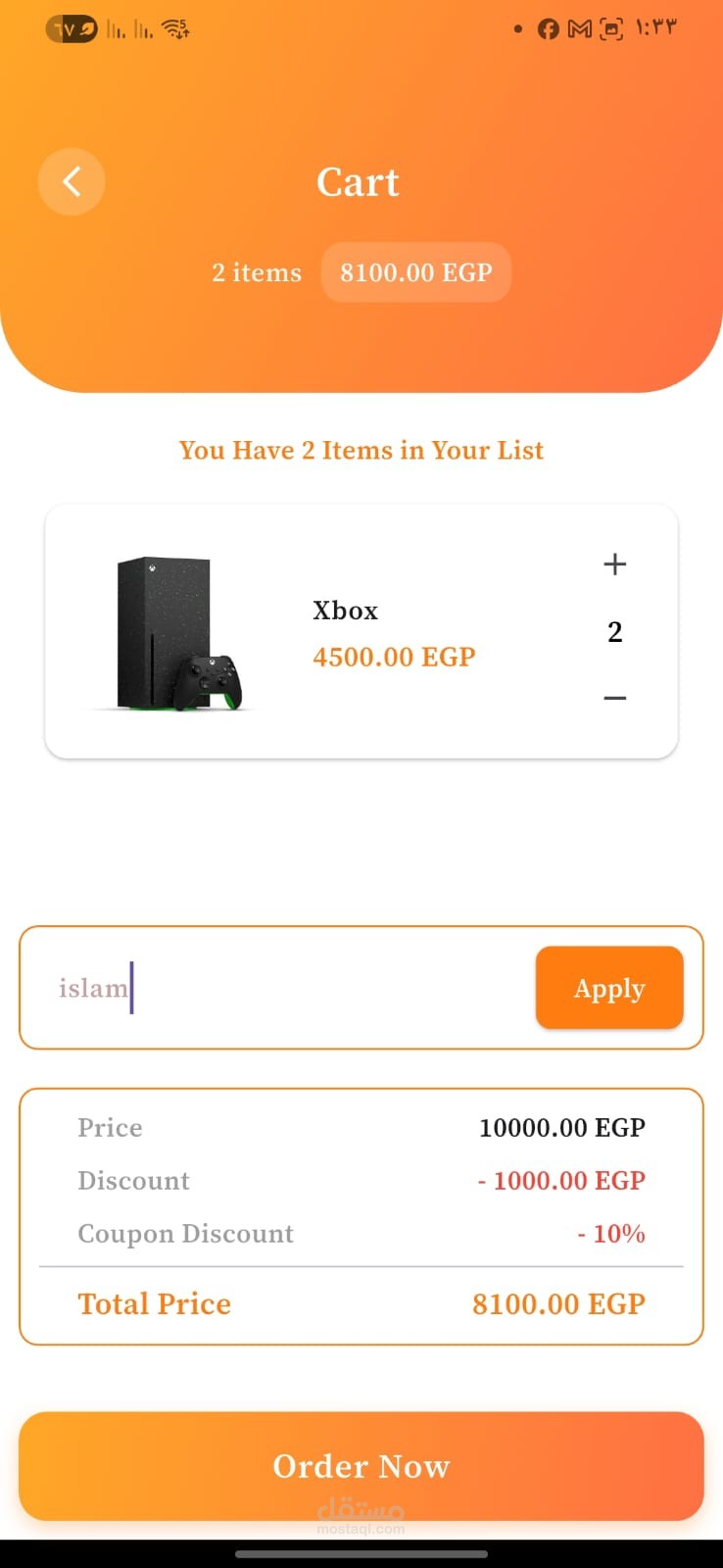Click the coupon code input field
Image resolution: width=723 pixels, height=1568 pixels.
coord(294,988)
